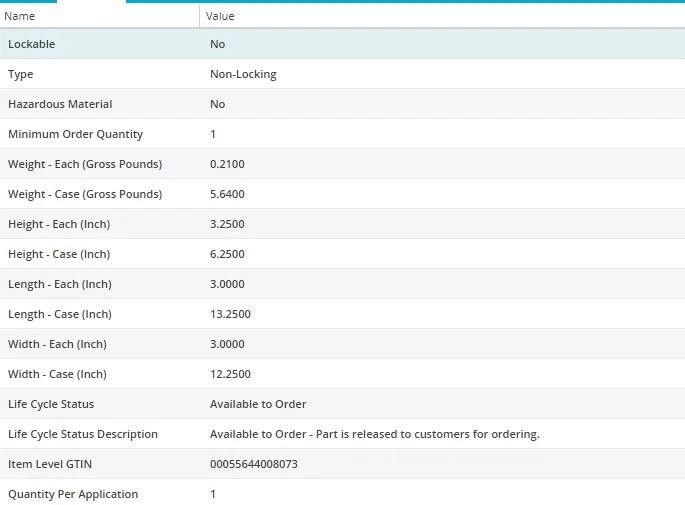Click the Value column header

click(220, 16)
